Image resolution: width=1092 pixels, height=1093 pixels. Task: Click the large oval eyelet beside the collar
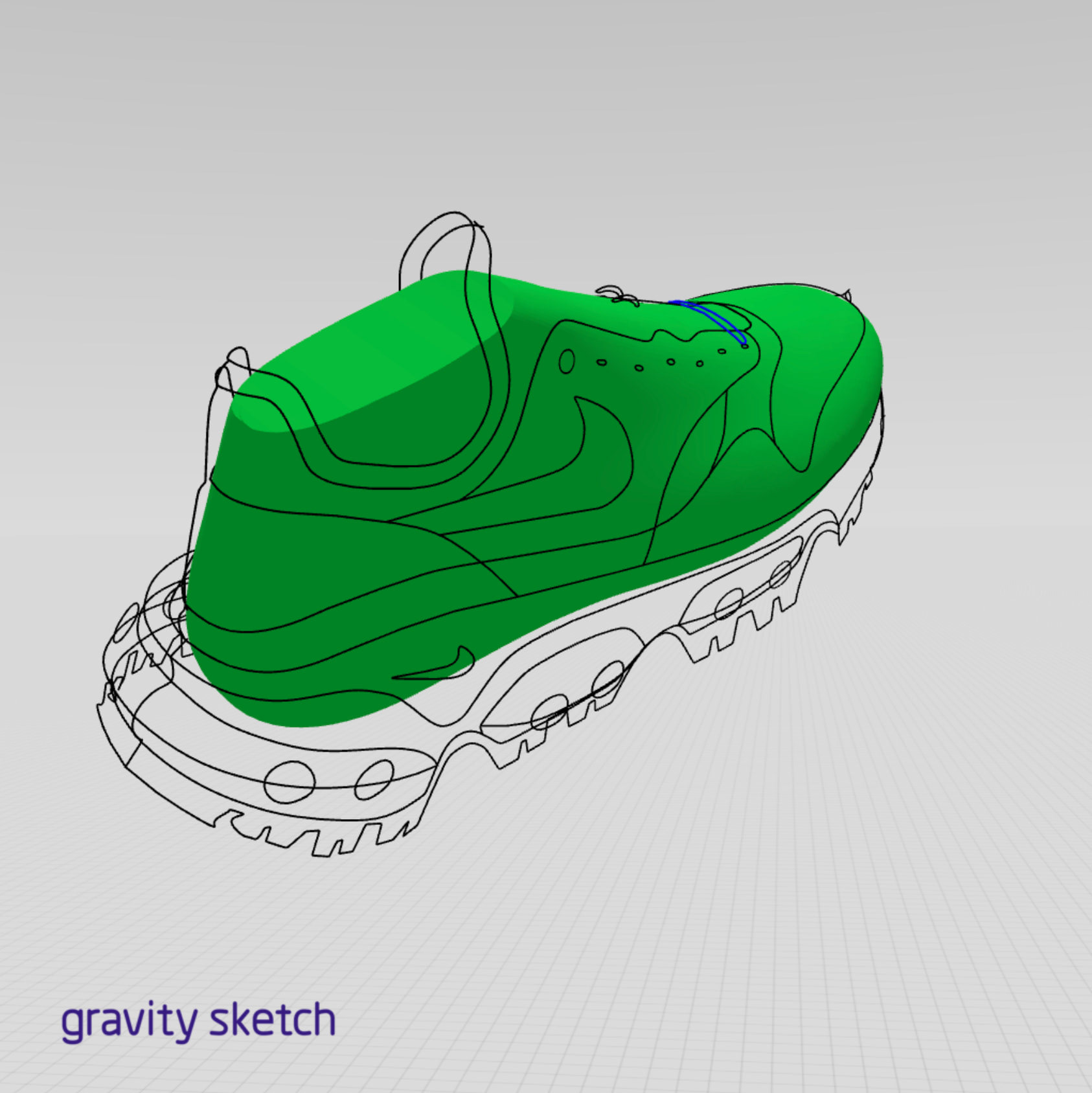click(566, 361)
